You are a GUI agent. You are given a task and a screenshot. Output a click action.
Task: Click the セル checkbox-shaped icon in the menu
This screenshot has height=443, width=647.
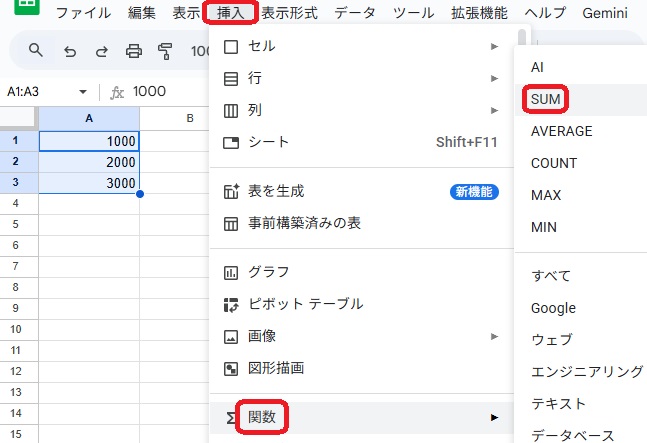coord(231,47)
